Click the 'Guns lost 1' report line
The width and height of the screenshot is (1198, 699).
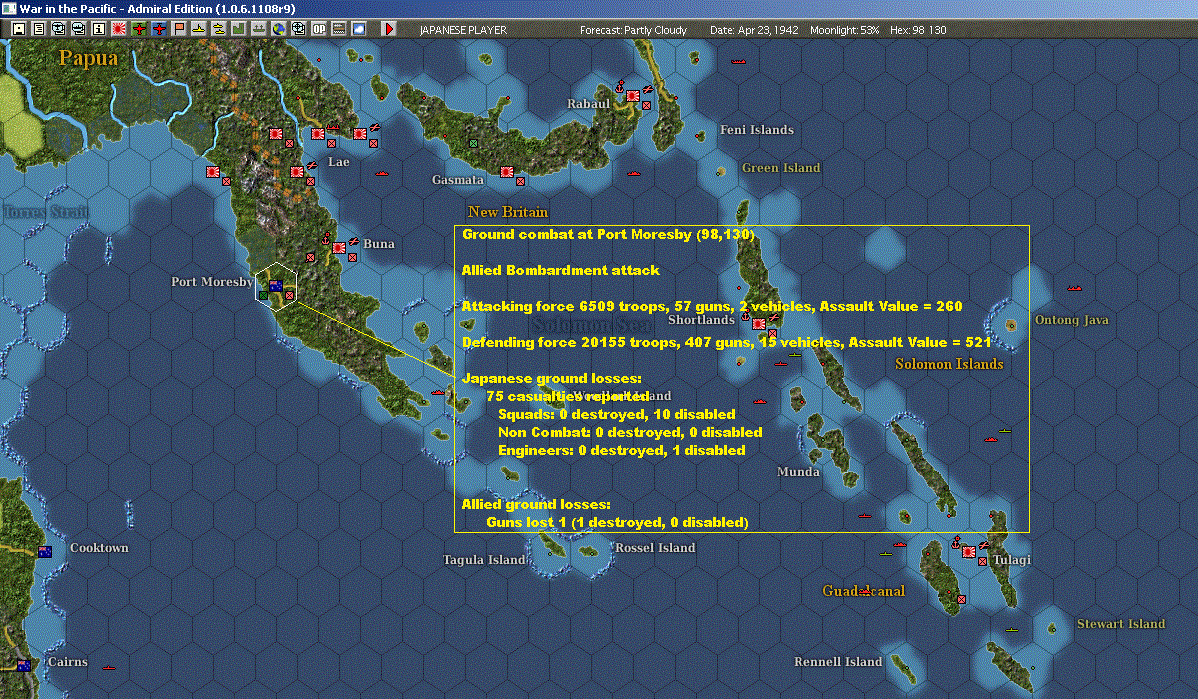point(617,523)
